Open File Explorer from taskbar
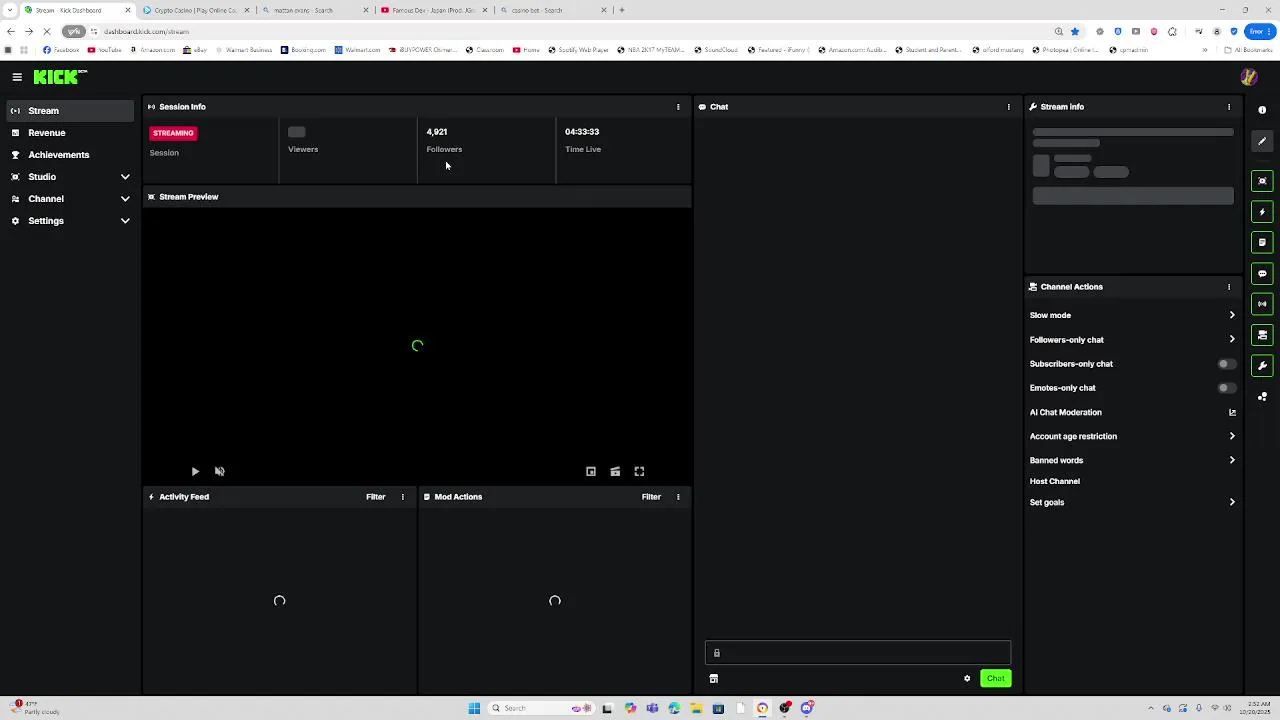 (x=696, y=708)
